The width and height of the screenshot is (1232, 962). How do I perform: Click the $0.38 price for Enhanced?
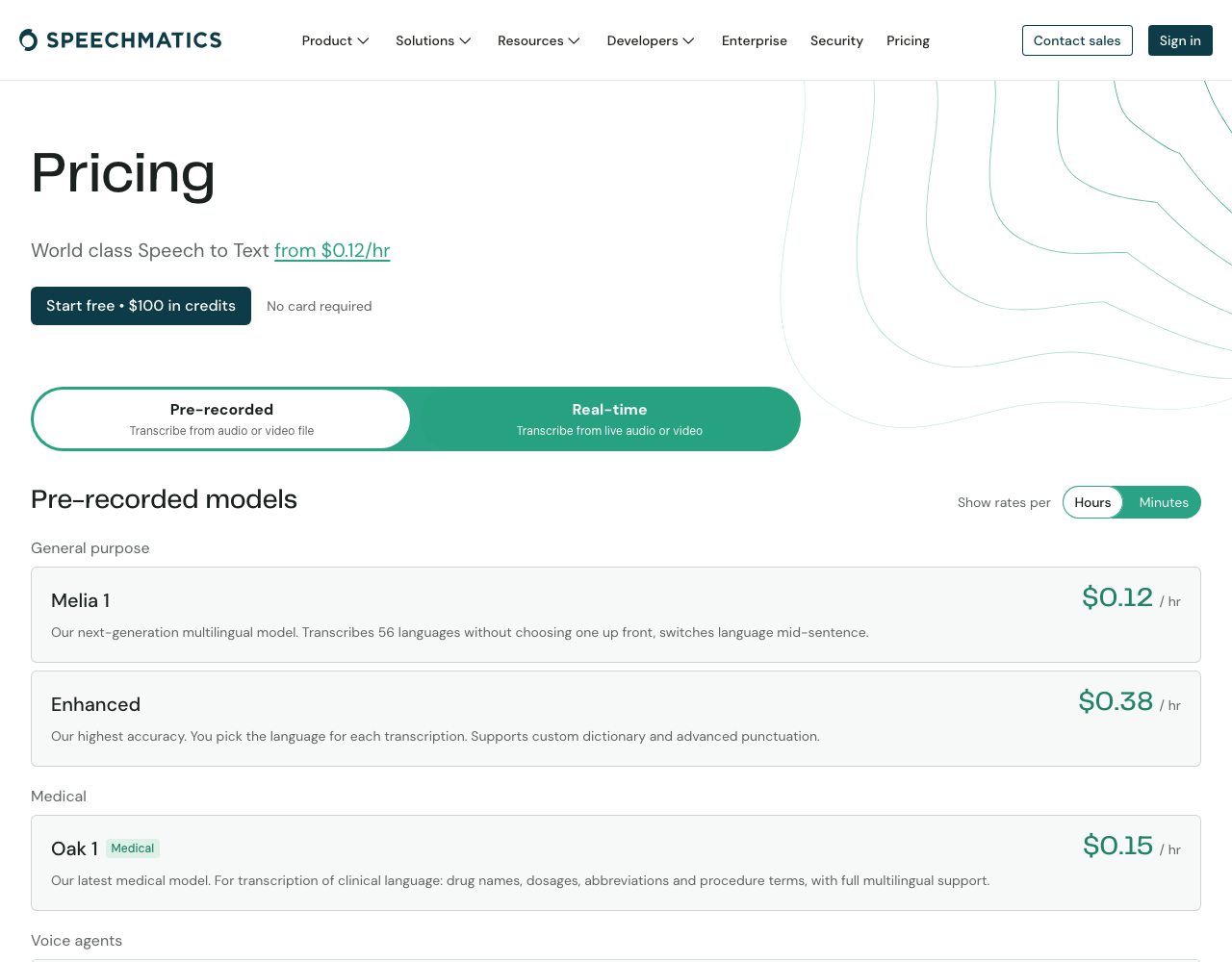(x=1116, y=701)
